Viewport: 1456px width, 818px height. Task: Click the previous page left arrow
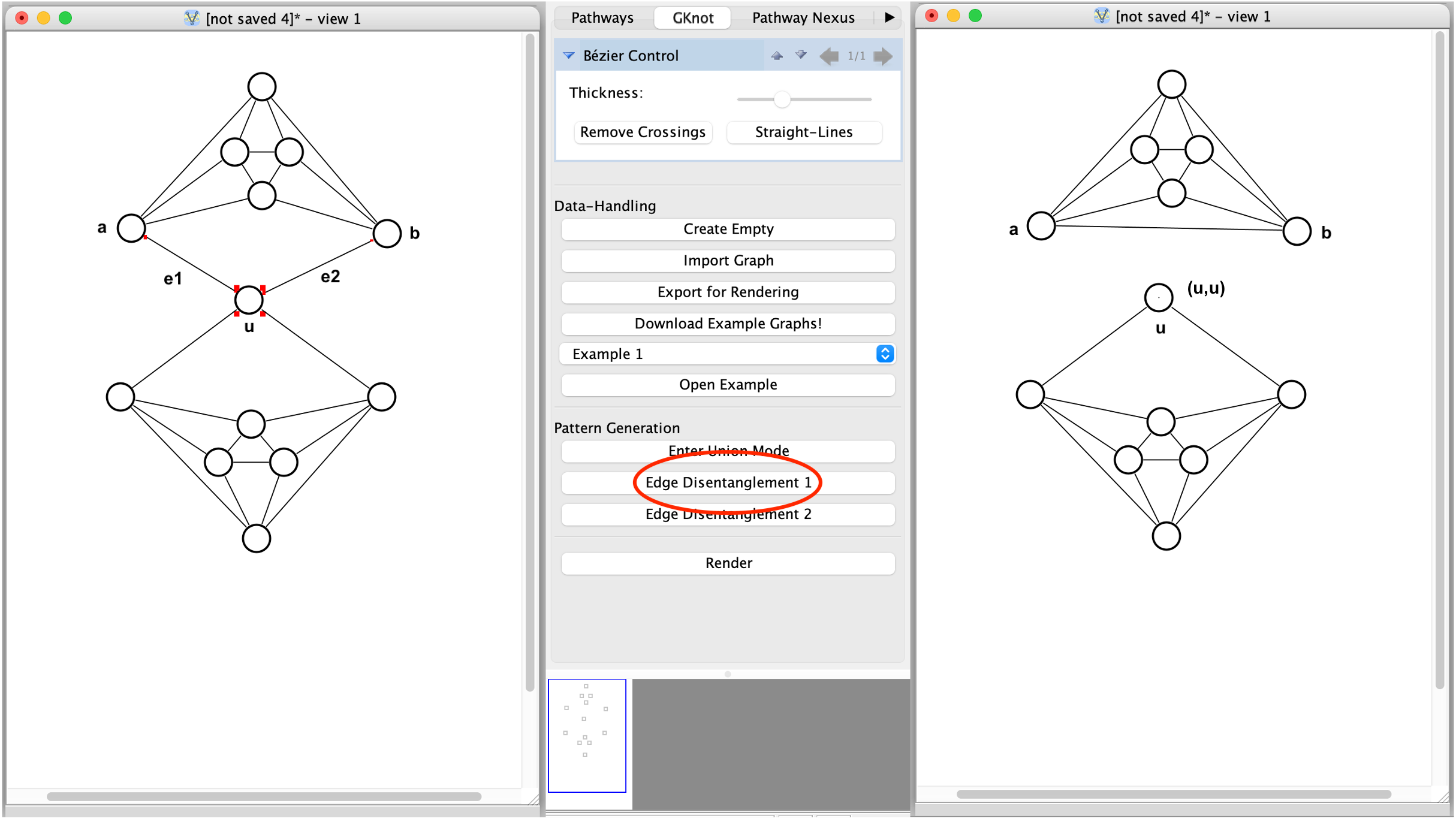(x=830, y=56)
